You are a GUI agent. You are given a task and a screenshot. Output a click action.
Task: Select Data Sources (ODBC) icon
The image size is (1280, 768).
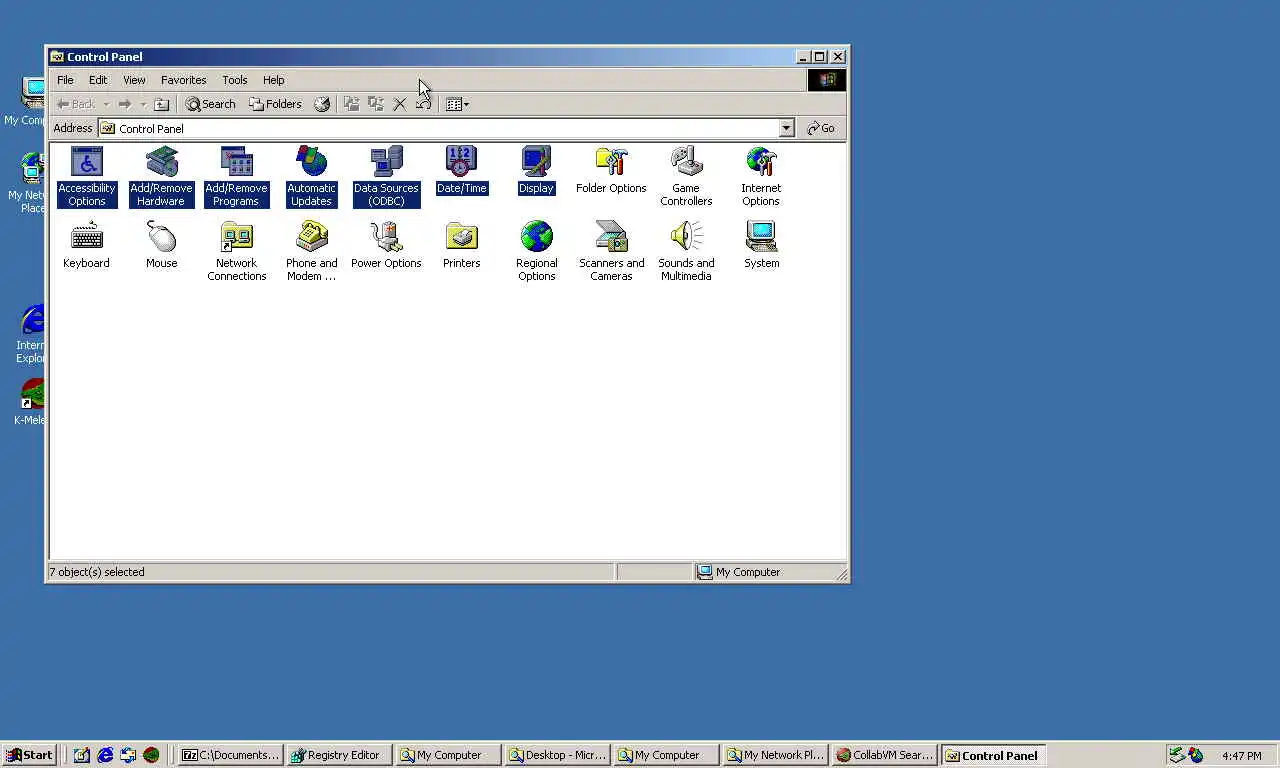[x=386, y=177]
